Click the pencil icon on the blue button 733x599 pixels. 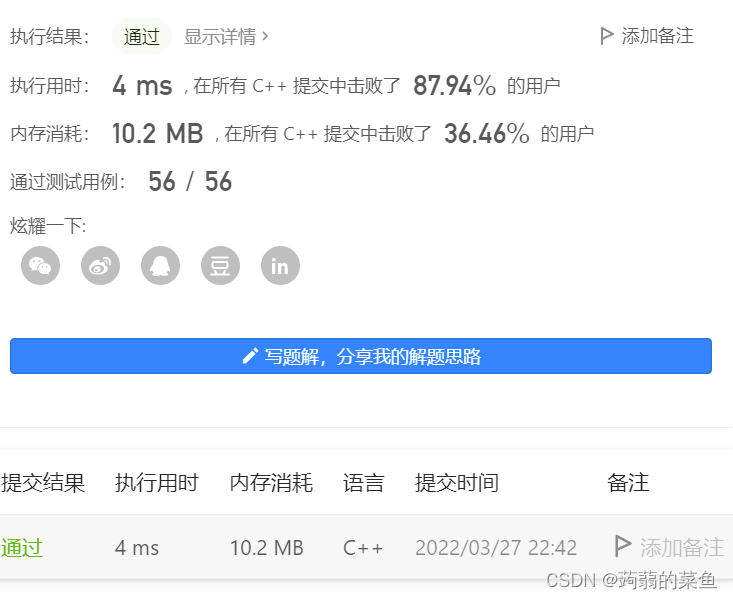tap(250, 356)
